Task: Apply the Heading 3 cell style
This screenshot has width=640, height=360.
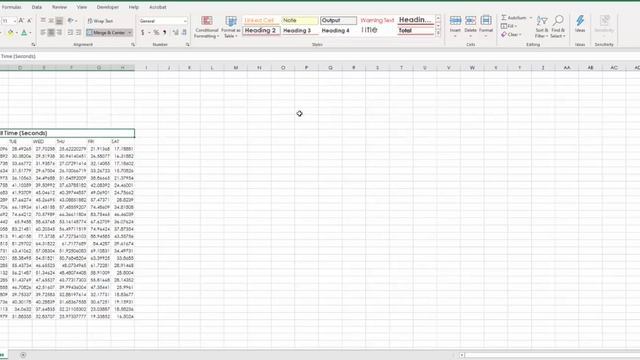Action: [300, 31]
